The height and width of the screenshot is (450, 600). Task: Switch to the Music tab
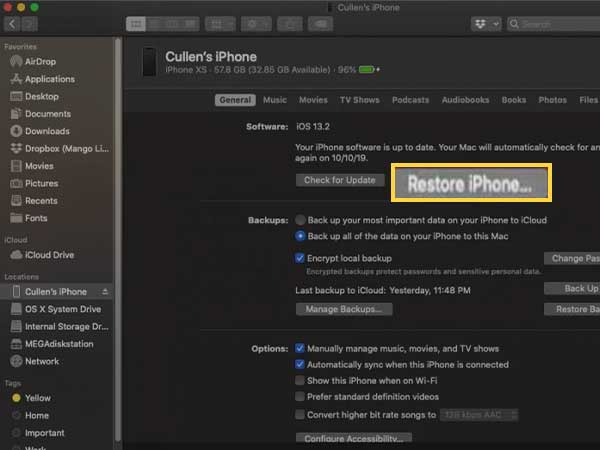pos(275,100)
